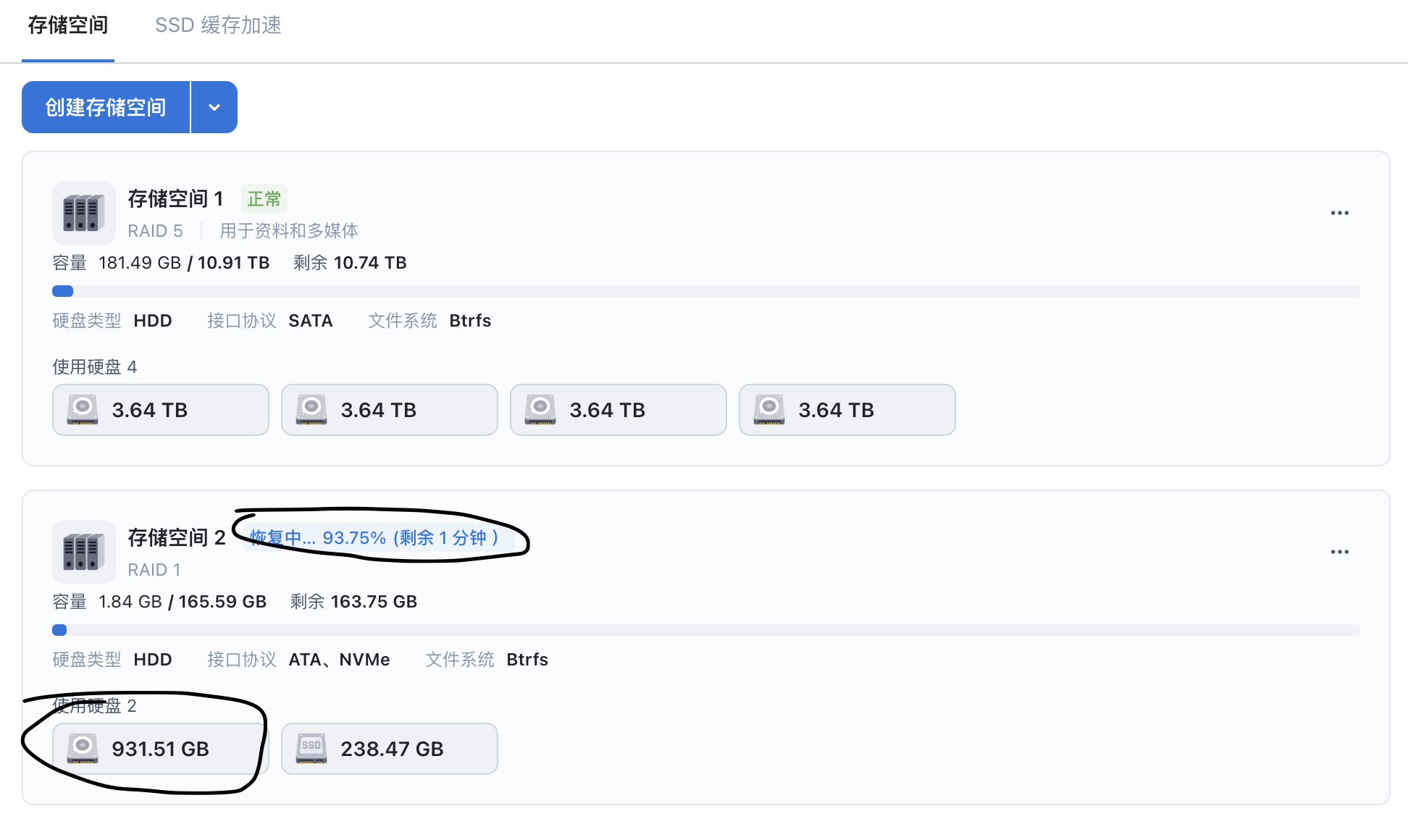Switch to the 存储空间 tab
The image size is (1408, 840).
[x=68, y=26]
